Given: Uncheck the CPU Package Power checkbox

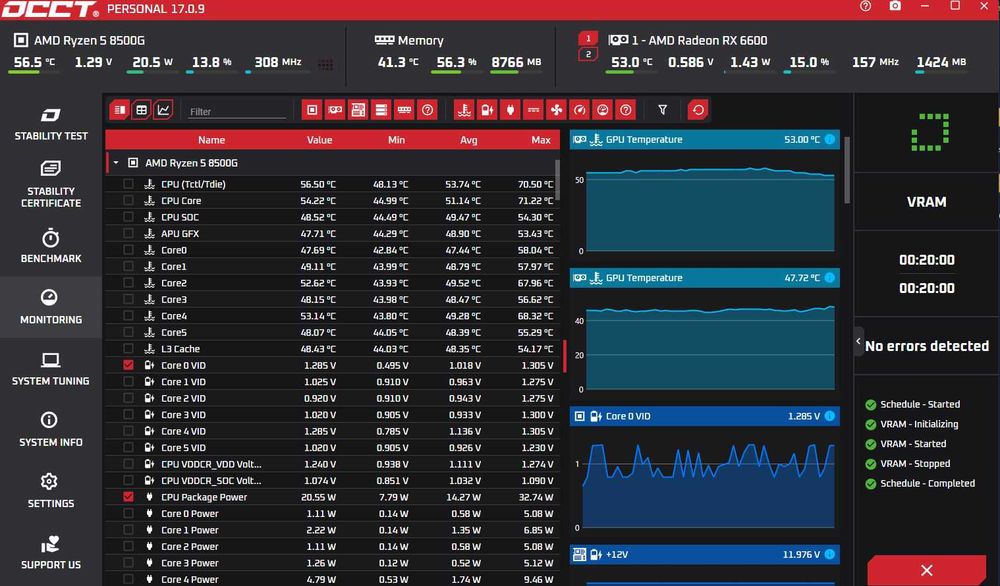Looking at the screenshot, I should click(128, 497).
